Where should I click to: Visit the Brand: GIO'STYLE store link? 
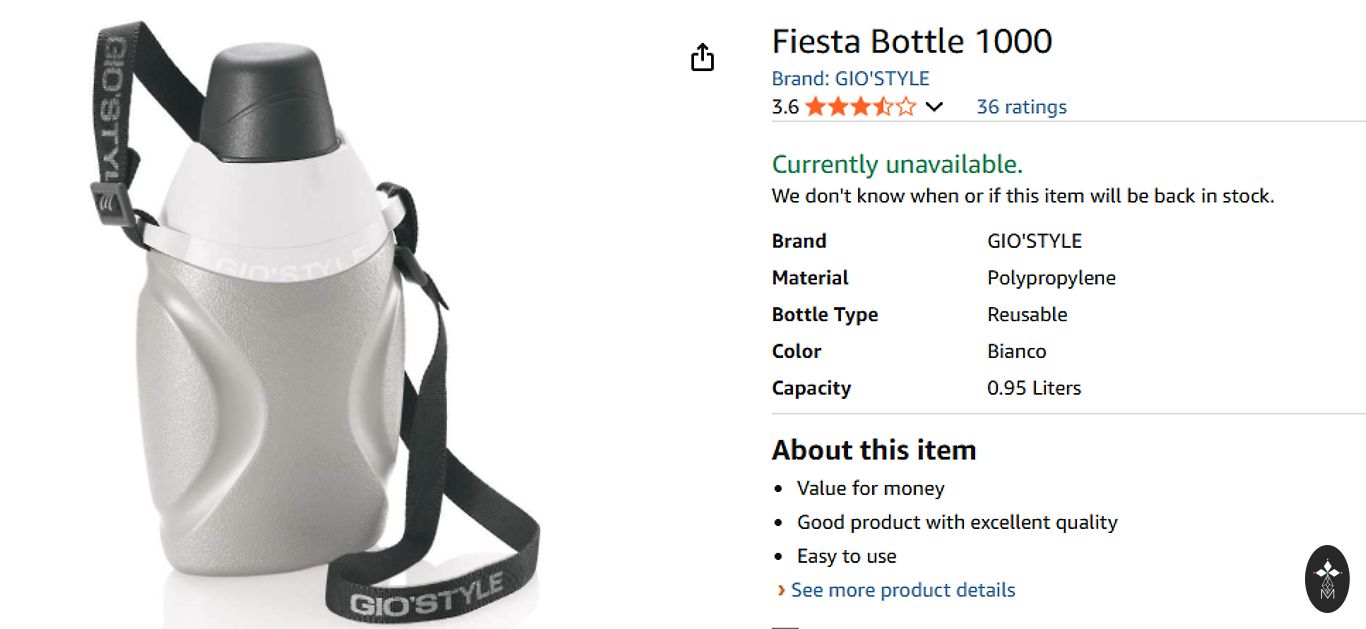pos(850,78)
